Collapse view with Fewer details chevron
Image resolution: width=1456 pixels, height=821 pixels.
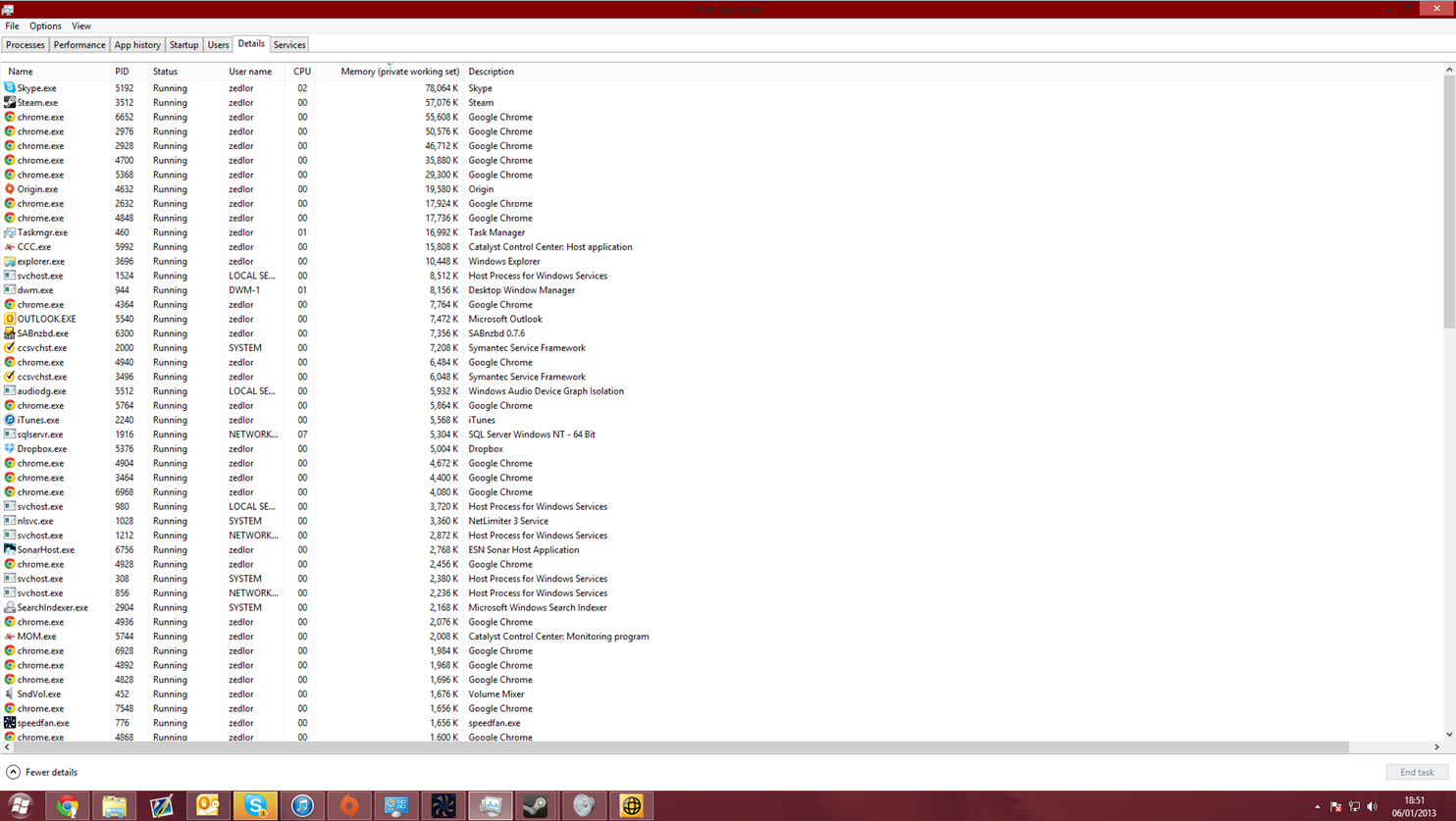[13, 772]
